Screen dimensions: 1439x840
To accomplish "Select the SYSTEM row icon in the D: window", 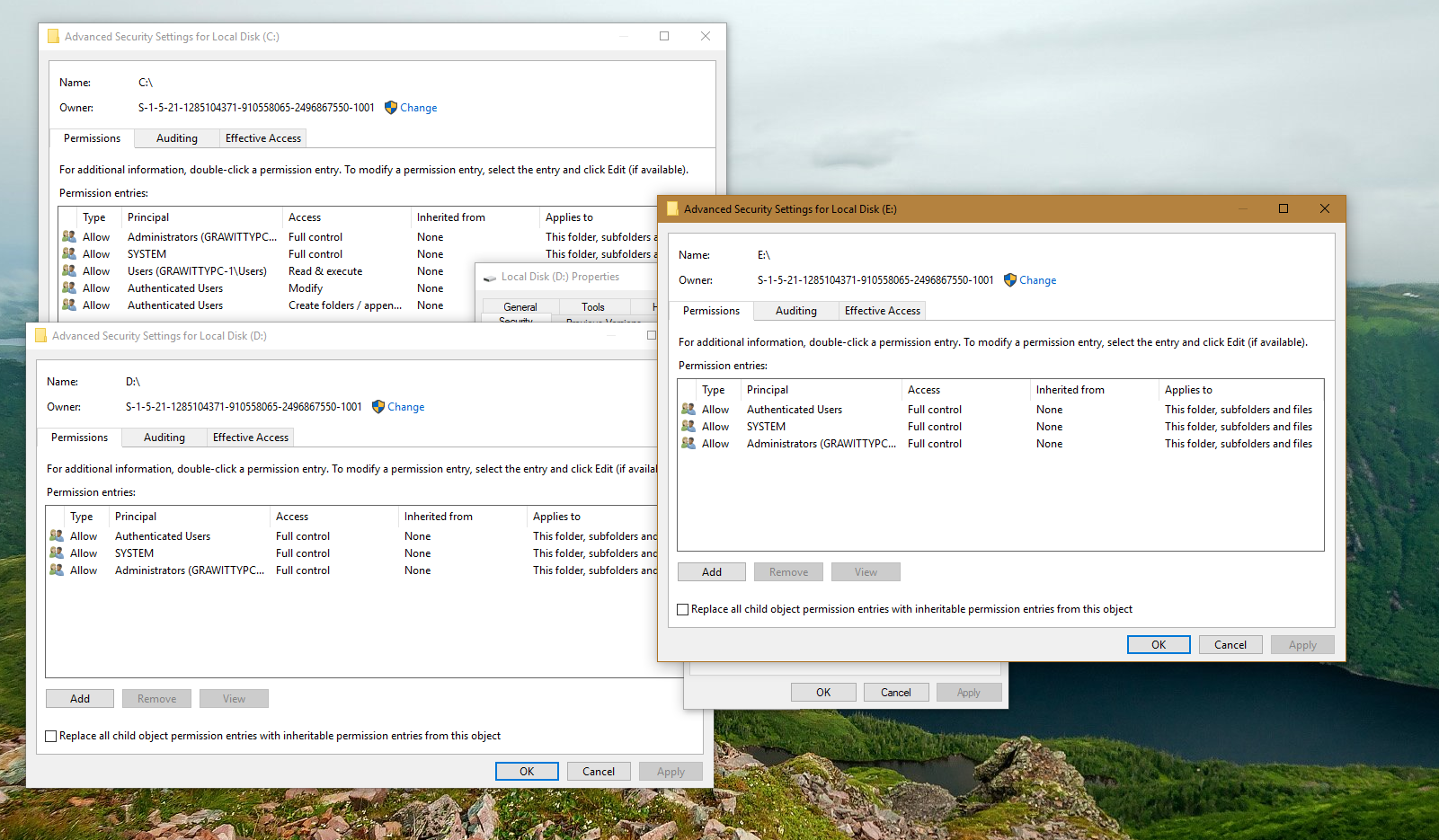I will (x=57, y=553).
